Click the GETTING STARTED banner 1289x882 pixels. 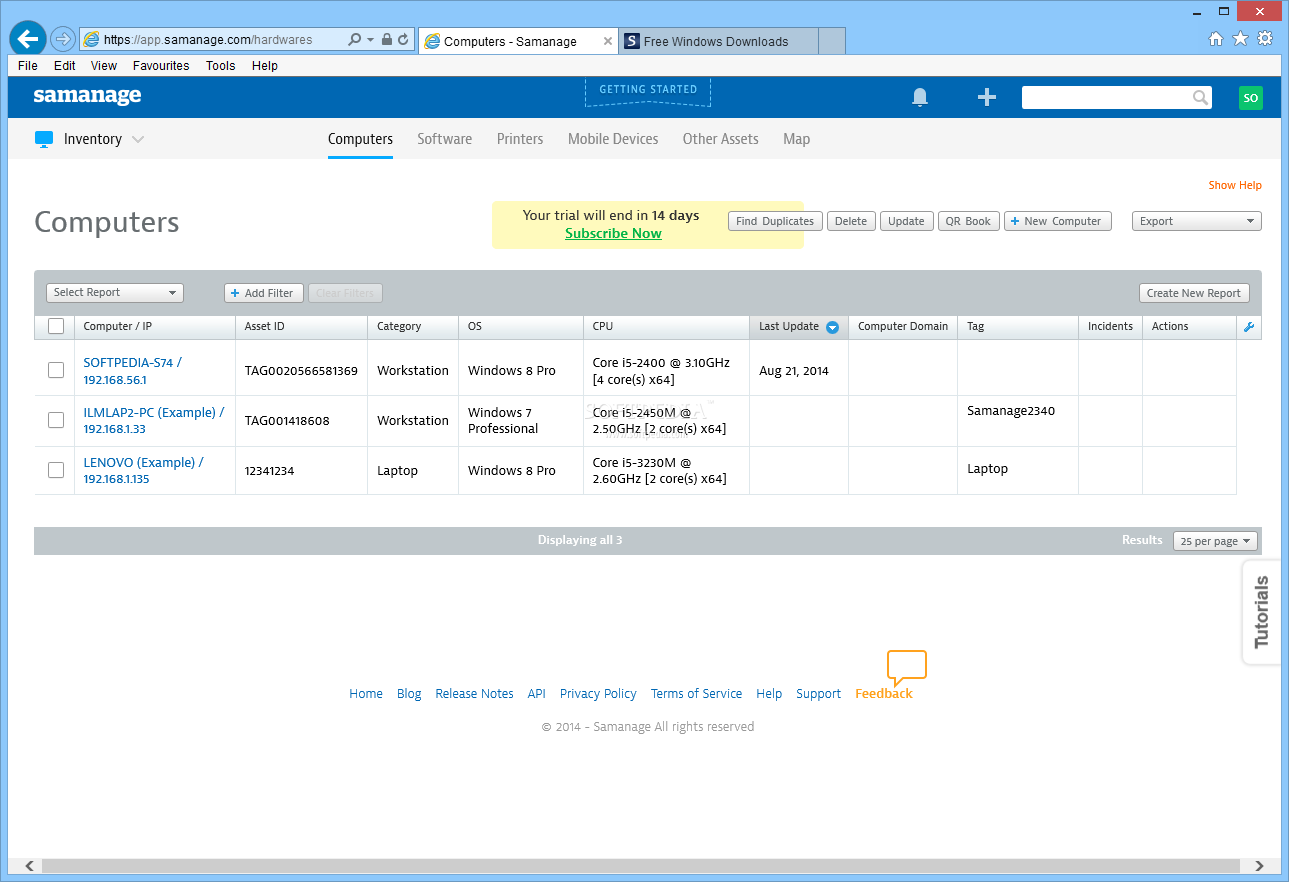648,90
